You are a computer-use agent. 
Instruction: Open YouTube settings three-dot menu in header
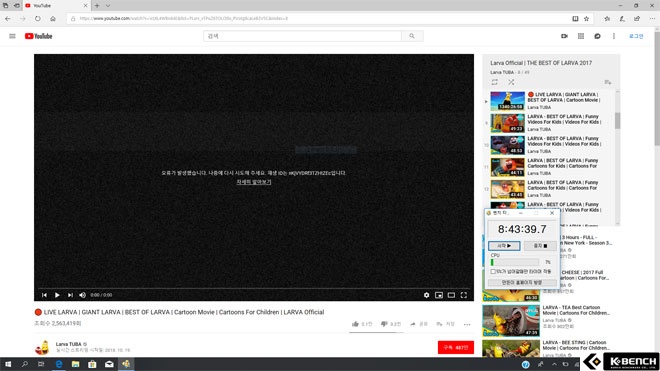[614, 36]
